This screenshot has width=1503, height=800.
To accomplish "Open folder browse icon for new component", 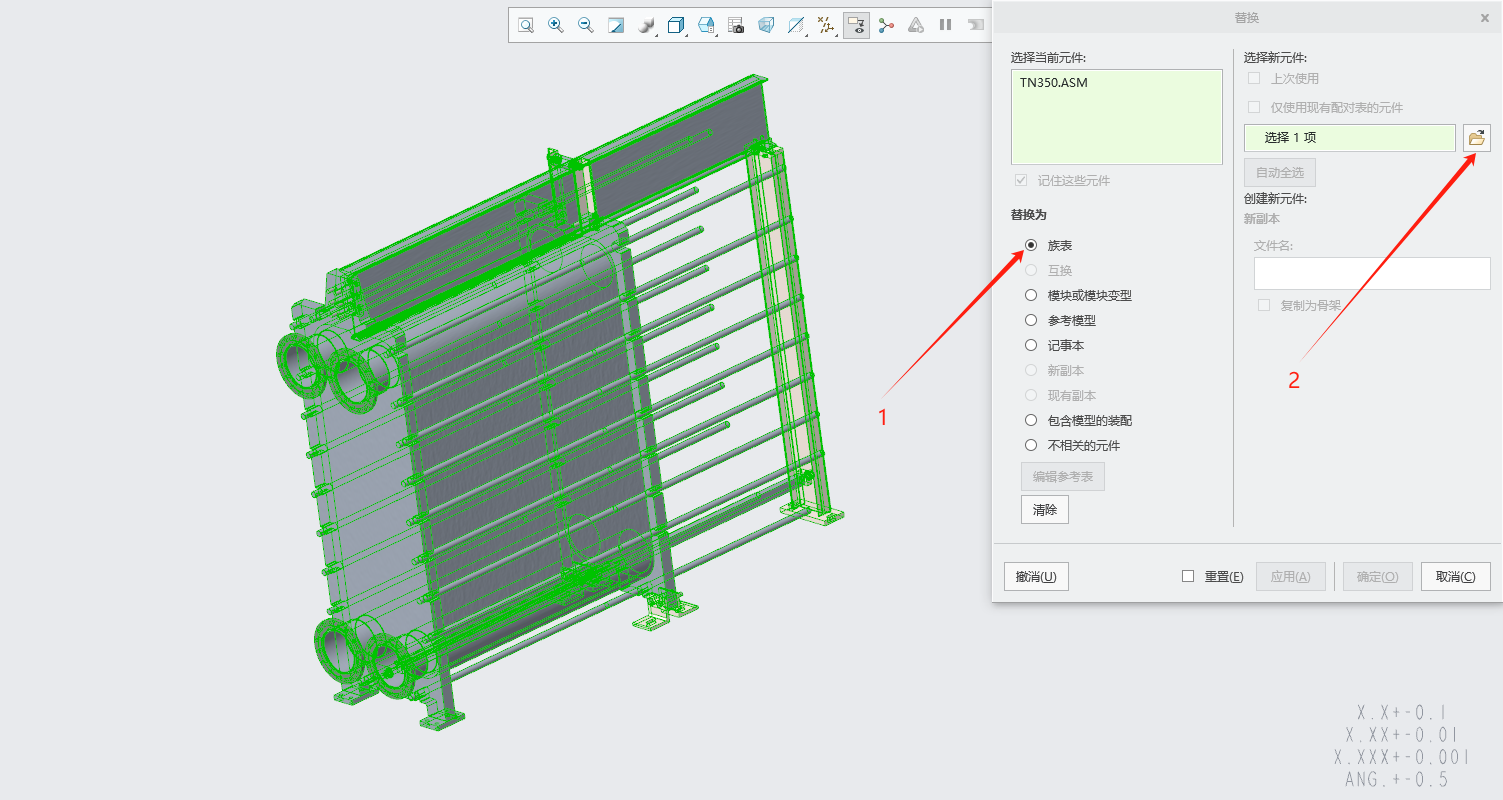I will [x=1477, y=138].
